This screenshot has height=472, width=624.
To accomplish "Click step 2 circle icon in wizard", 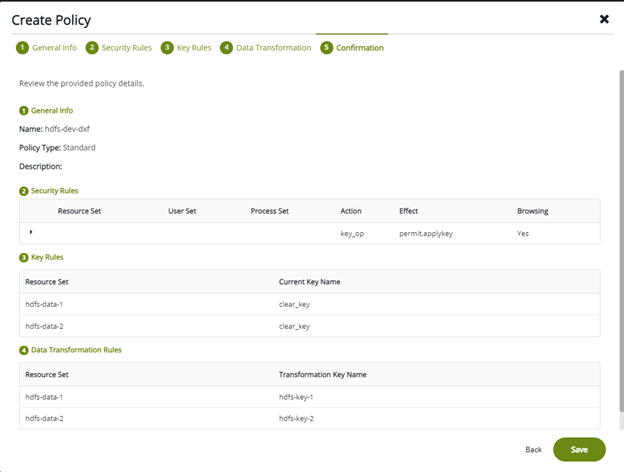I will click(x=92, y=47).
